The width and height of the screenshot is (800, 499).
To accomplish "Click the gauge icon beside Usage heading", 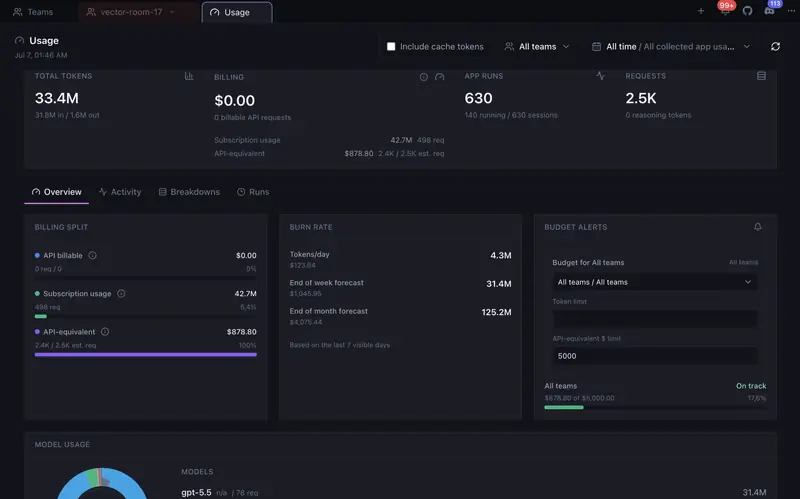I will (x=19, y=40).
